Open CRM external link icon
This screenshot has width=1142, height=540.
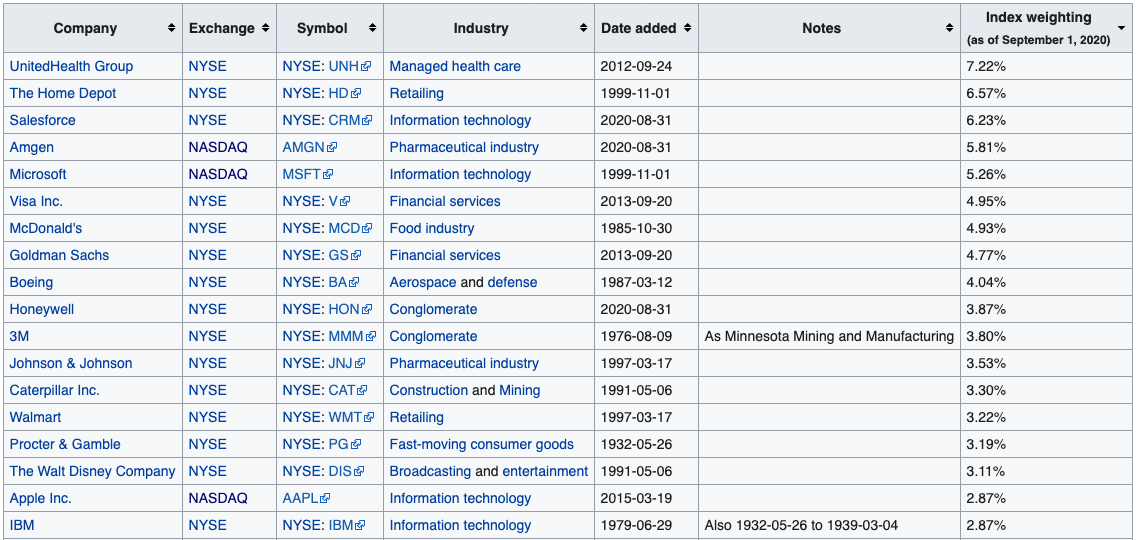367,120
